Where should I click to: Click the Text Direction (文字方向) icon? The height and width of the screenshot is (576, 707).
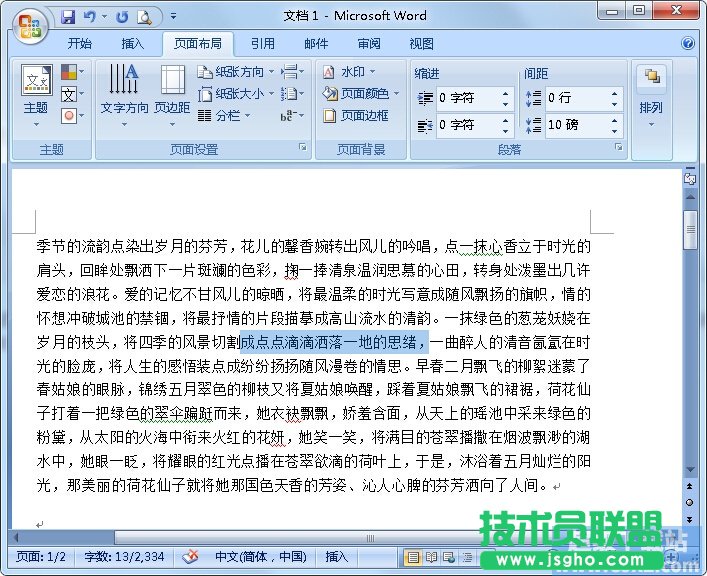tap(124, 90)
